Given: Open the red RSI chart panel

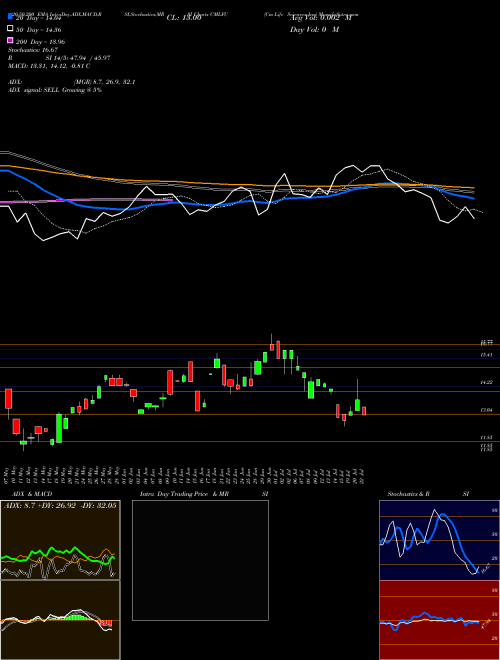Looking at the screenshot, I should [439, 620].
